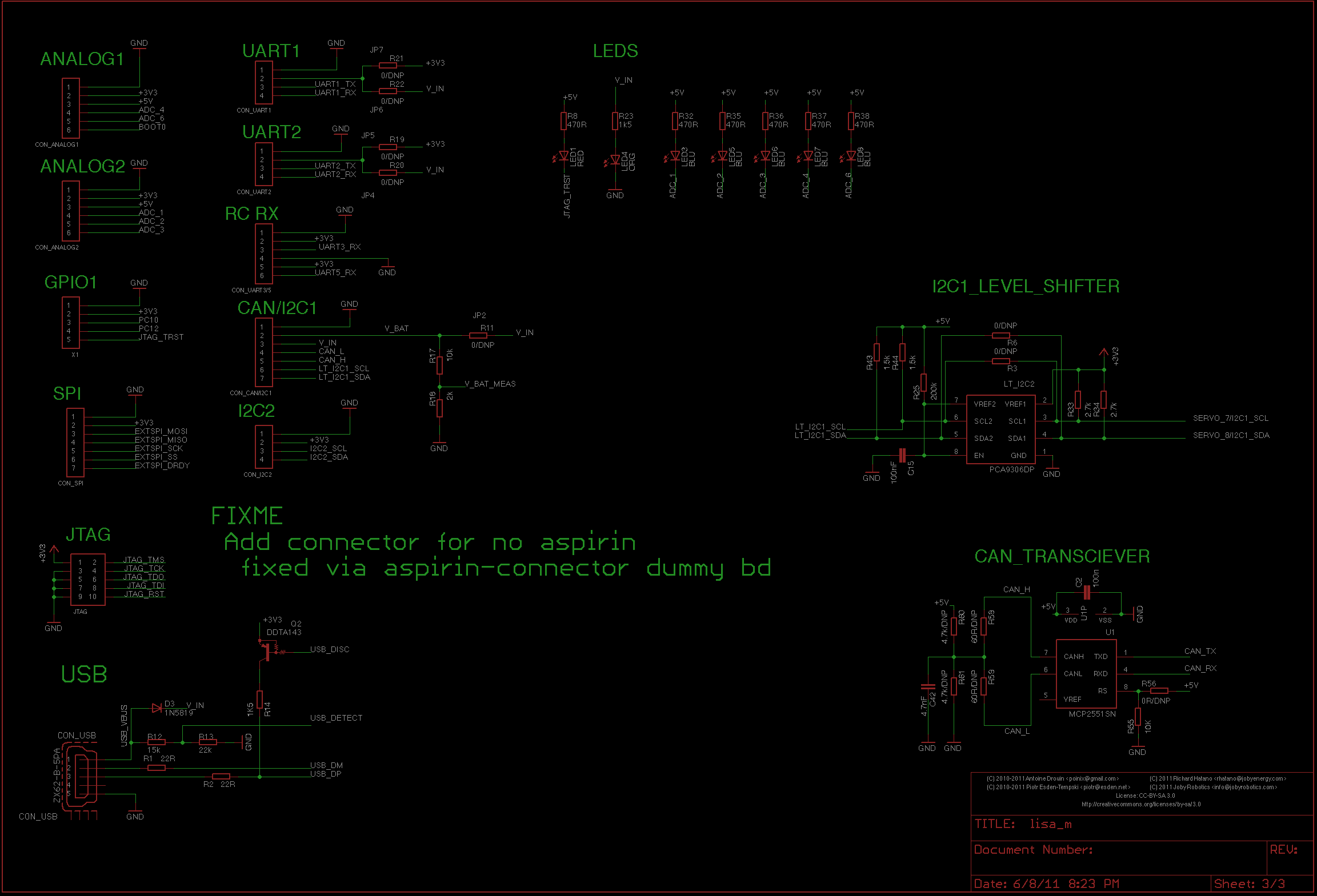Click the USB_DISC net label
The height and width of the screenshot is (896, 1317).
330,649
